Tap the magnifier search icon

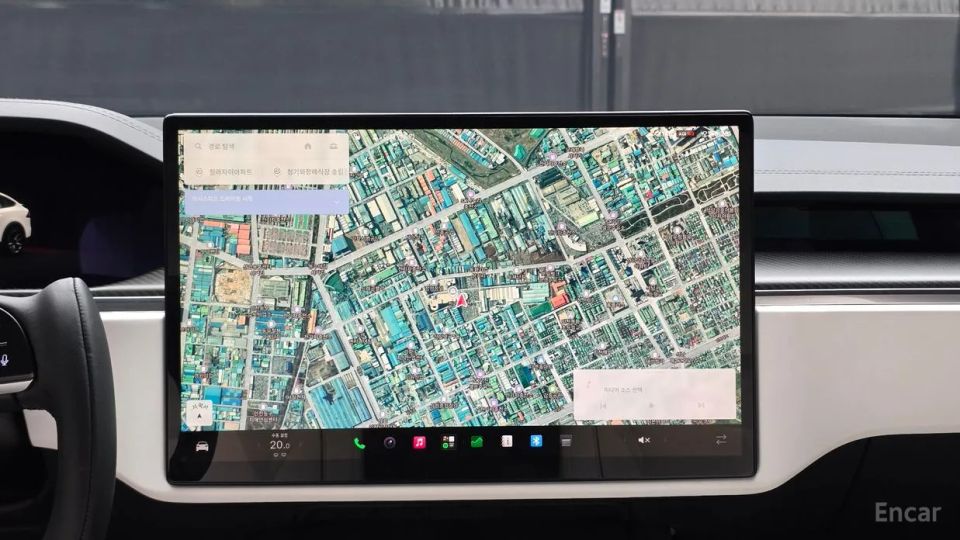pyautogui.click(x=198, y=146)
